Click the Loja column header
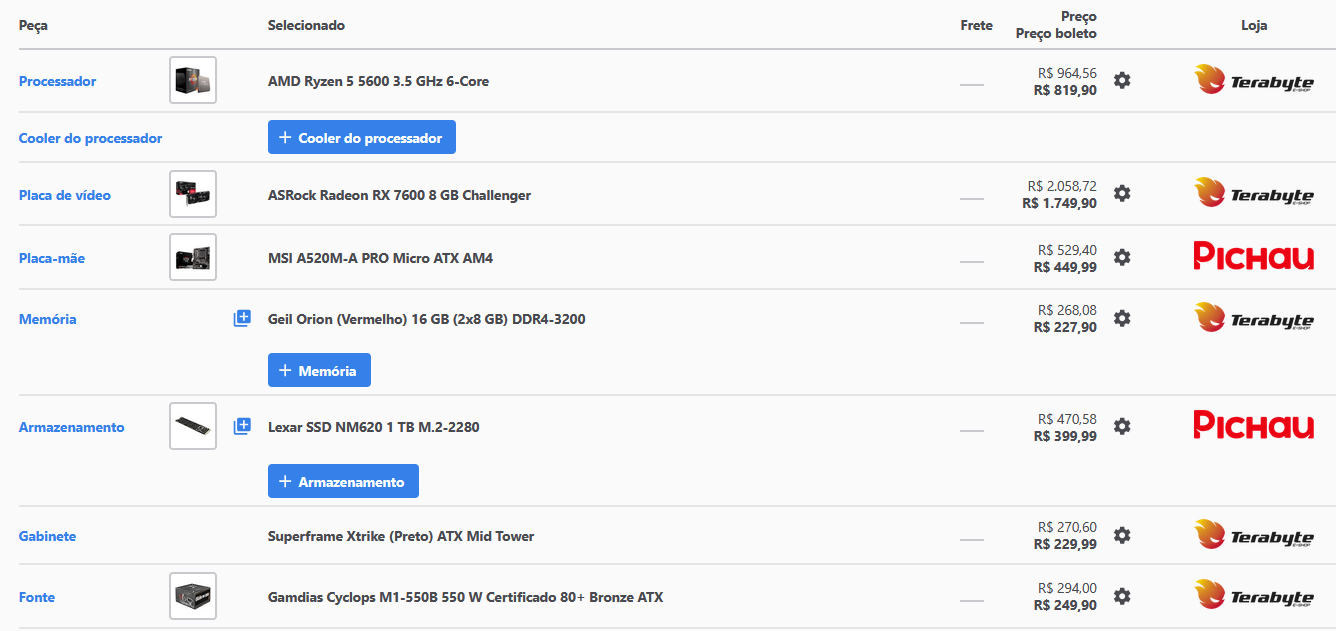 click(x=1253, y=25)
